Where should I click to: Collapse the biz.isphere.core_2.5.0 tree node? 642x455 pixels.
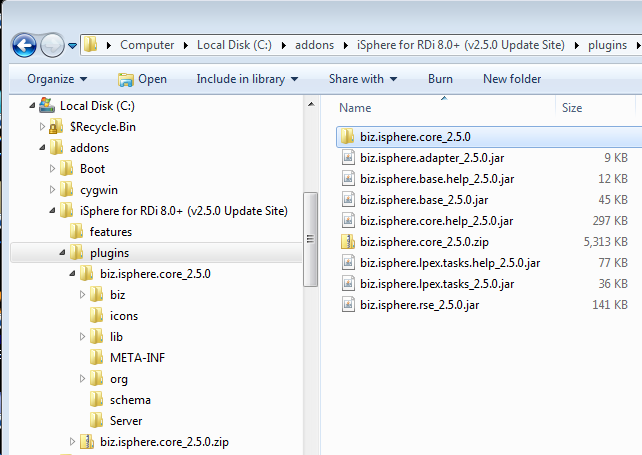[x=72, y=274]
